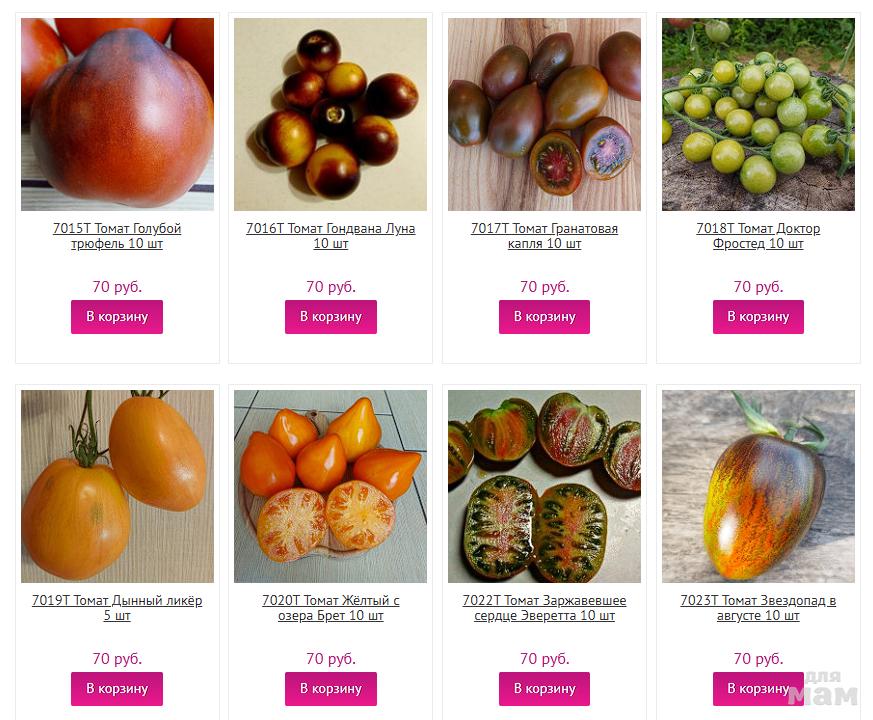Follow the 7018Т Томат Доктор Фростед link
The image size is (873, 720).
tap(758, 236)
